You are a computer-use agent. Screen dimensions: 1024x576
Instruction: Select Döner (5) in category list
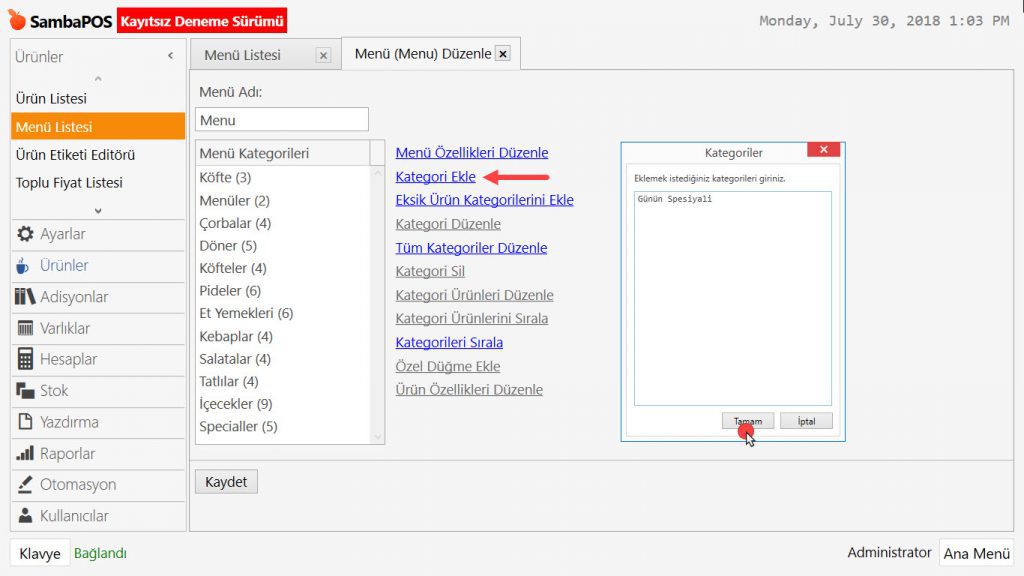228,245
